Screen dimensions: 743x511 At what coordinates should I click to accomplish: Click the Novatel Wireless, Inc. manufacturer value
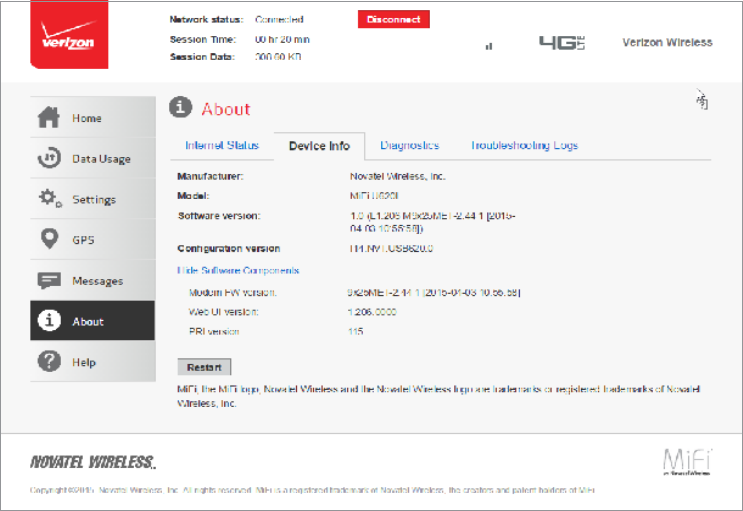tap(398, 176)
